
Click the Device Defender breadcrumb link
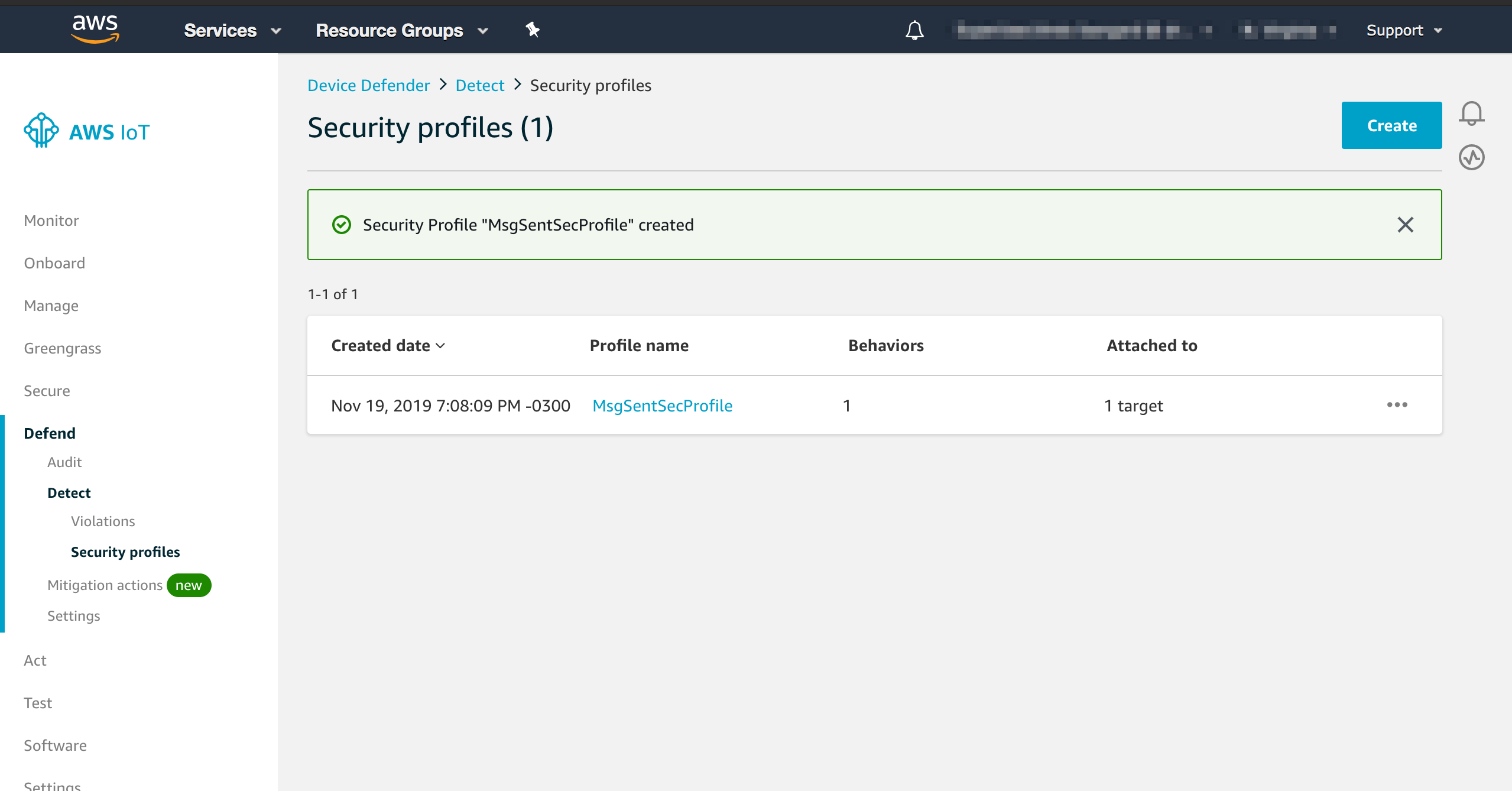tap(369, 85)
